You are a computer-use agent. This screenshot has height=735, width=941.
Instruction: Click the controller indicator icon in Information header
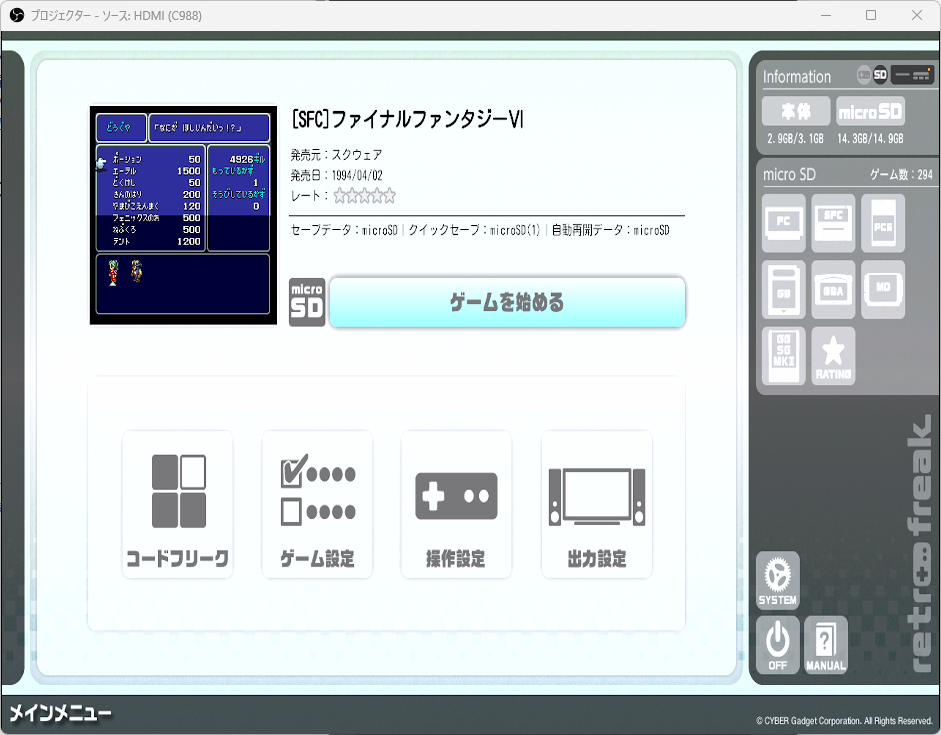tap(864, 74)
